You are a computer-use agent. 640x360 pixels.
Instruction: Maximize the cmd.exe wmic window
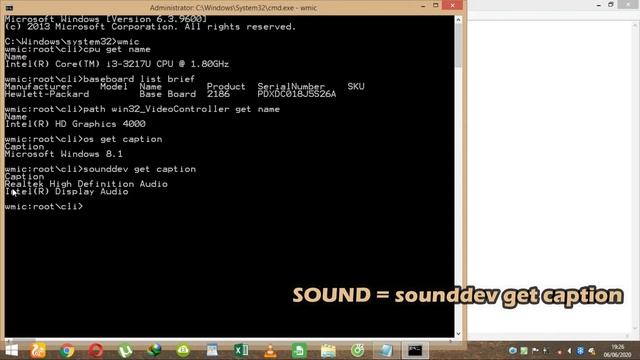pos(436,6)
